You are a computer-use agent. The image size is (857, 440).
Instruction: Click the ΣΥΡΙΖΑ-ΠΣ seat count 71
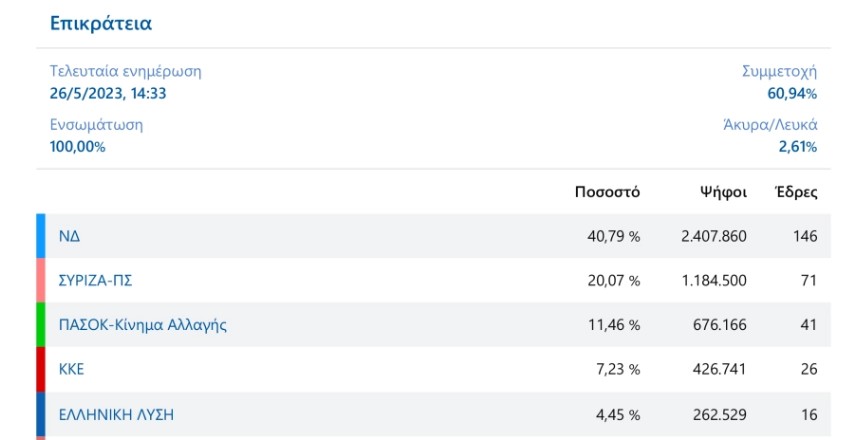coord(809,280)
